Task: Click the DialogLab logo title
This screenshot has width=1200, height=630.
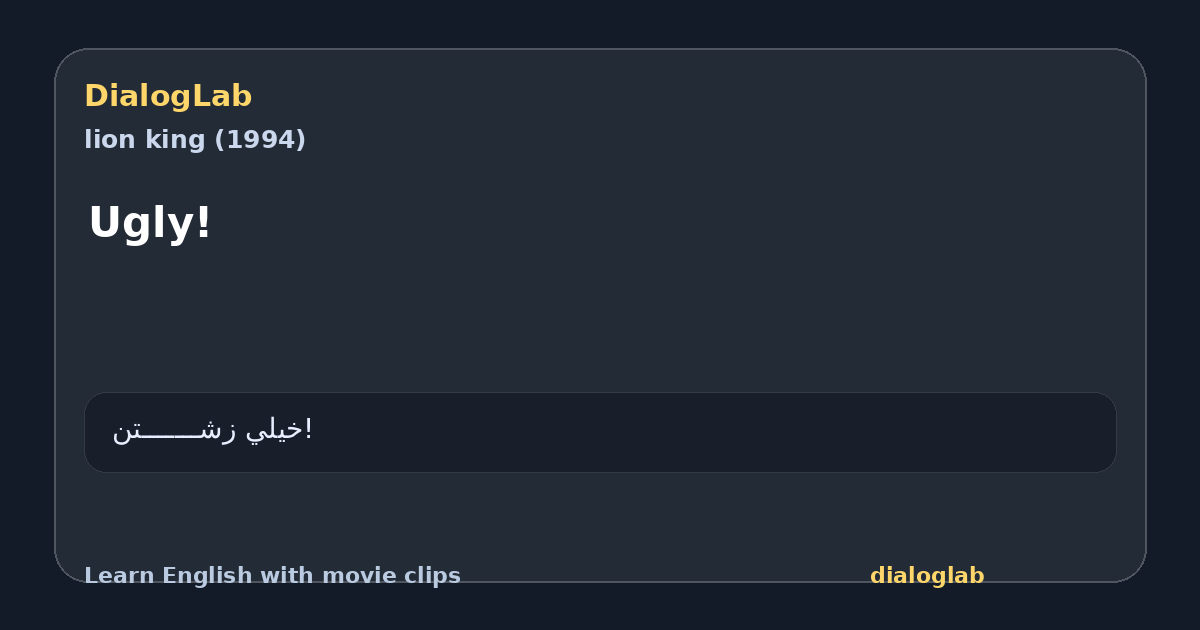Action: point(168,97)
